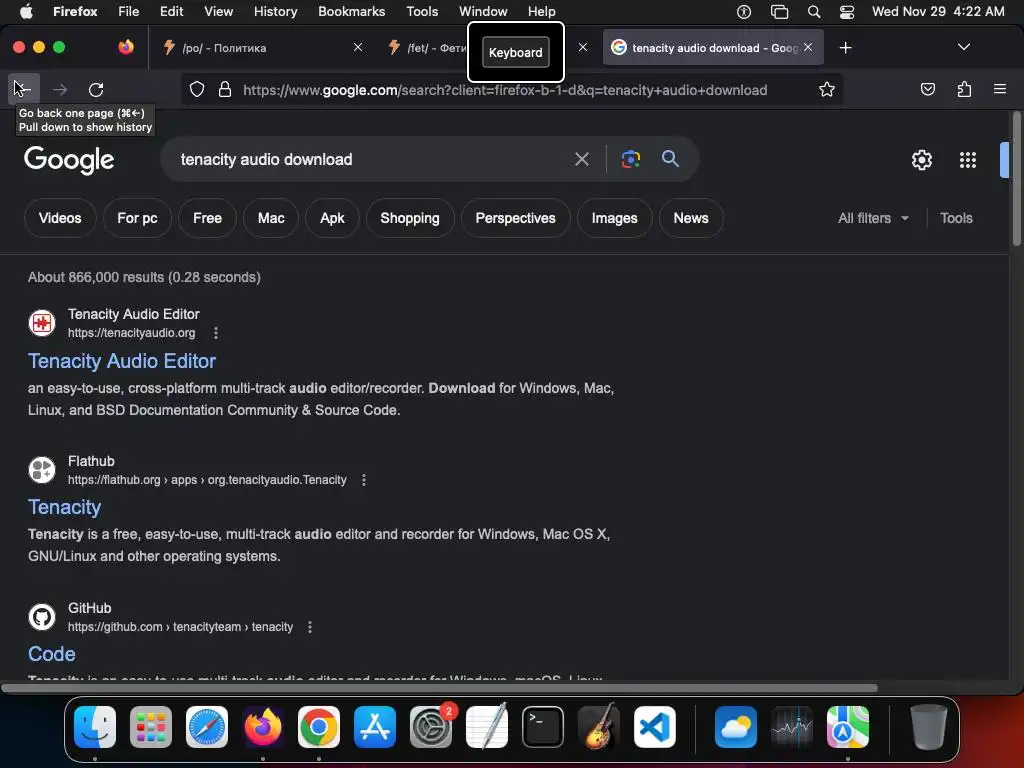Open more options for tenacityaudio.org result
The image size is (1024, 768).
[216, 333]
